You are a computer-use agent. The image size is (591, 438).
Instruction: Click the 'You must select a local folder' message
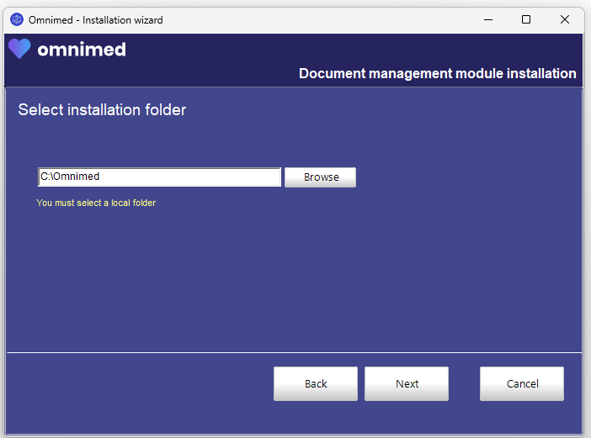tap(96, 203)
